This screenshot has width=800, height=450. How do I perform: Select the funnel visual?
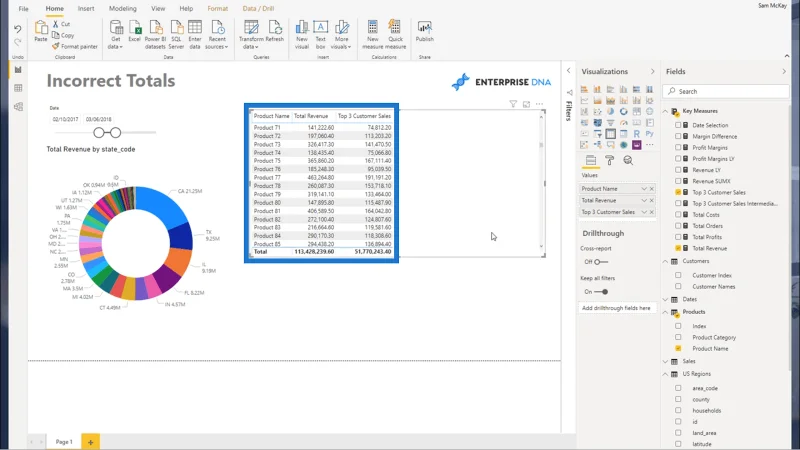point(610,123)
